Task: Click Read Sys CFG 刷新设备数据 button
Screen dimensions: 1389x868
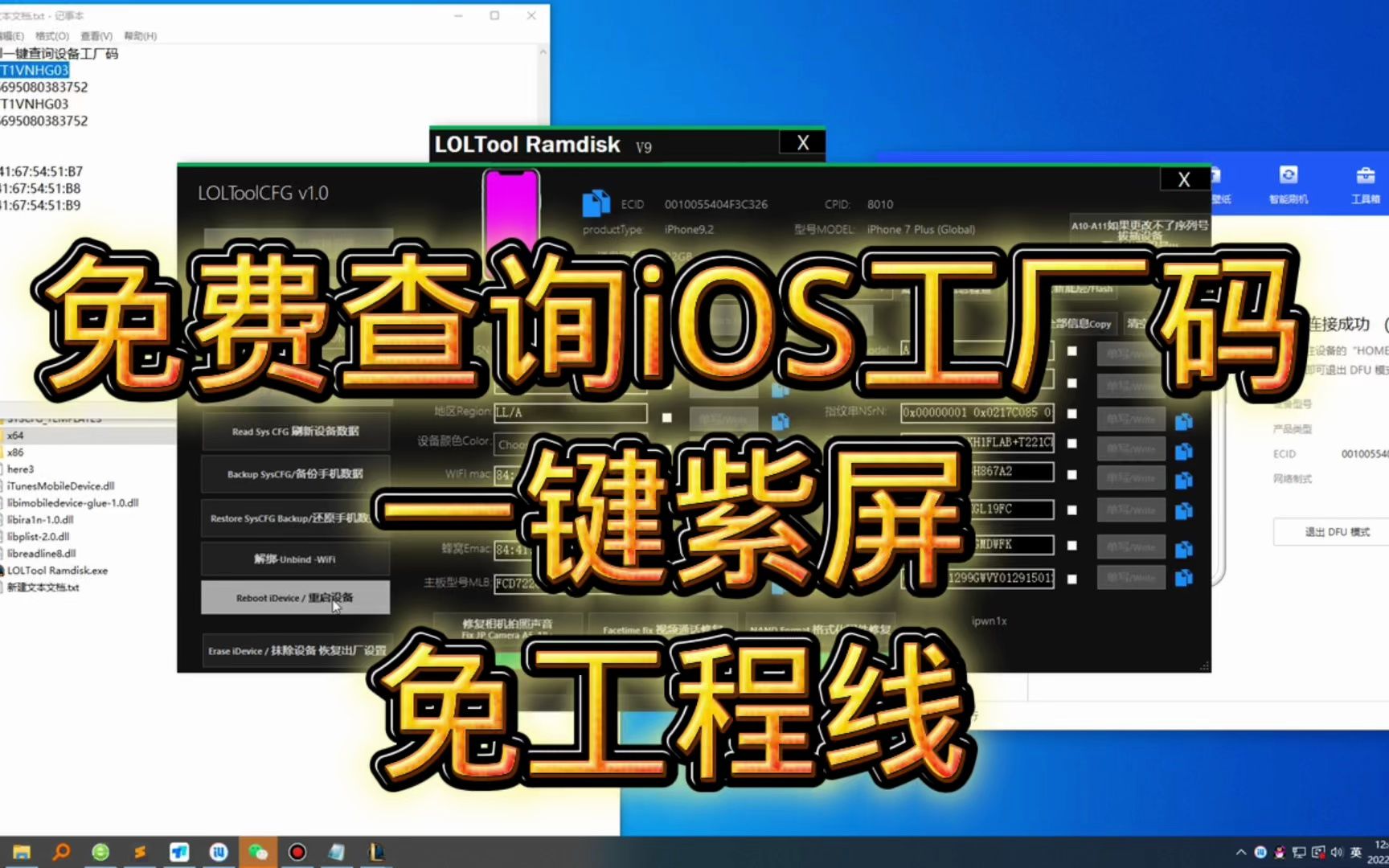Action: pyautogui.click(x=295, y=432)
